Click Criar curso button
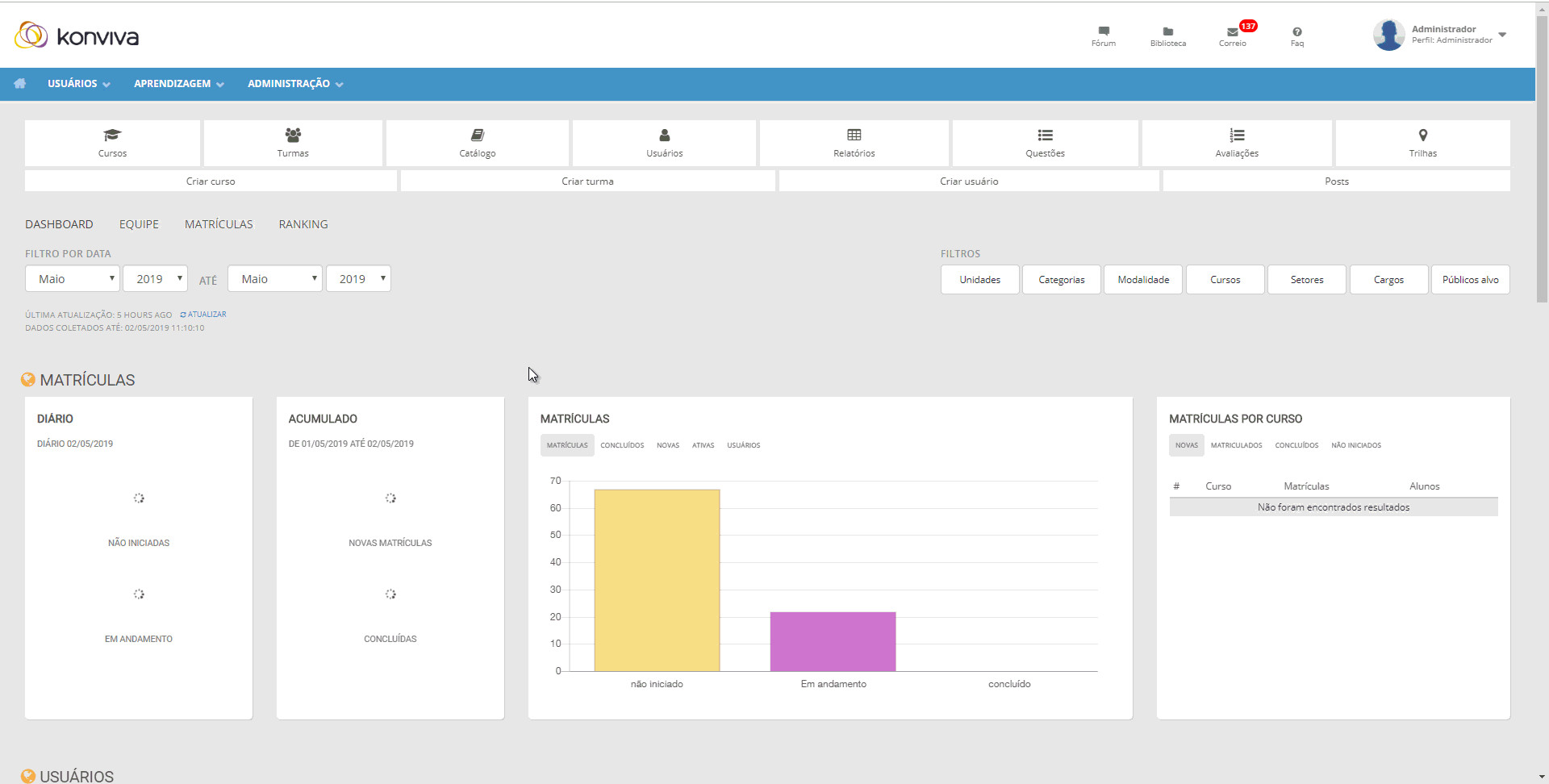The image size is (1549, 784). point(211,181)
